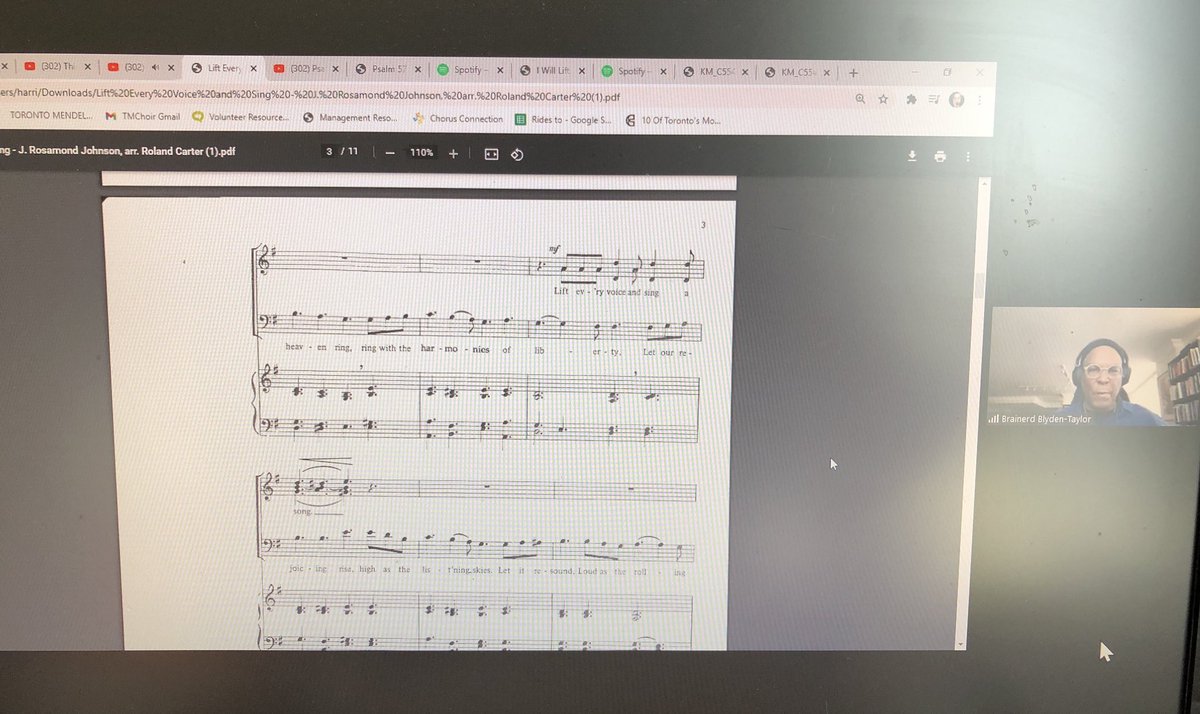Image resolution: width=1200 pixels, height=714 pixels.
Task: Zoom out the PDF with minus button
Action: tap(388, 153)
